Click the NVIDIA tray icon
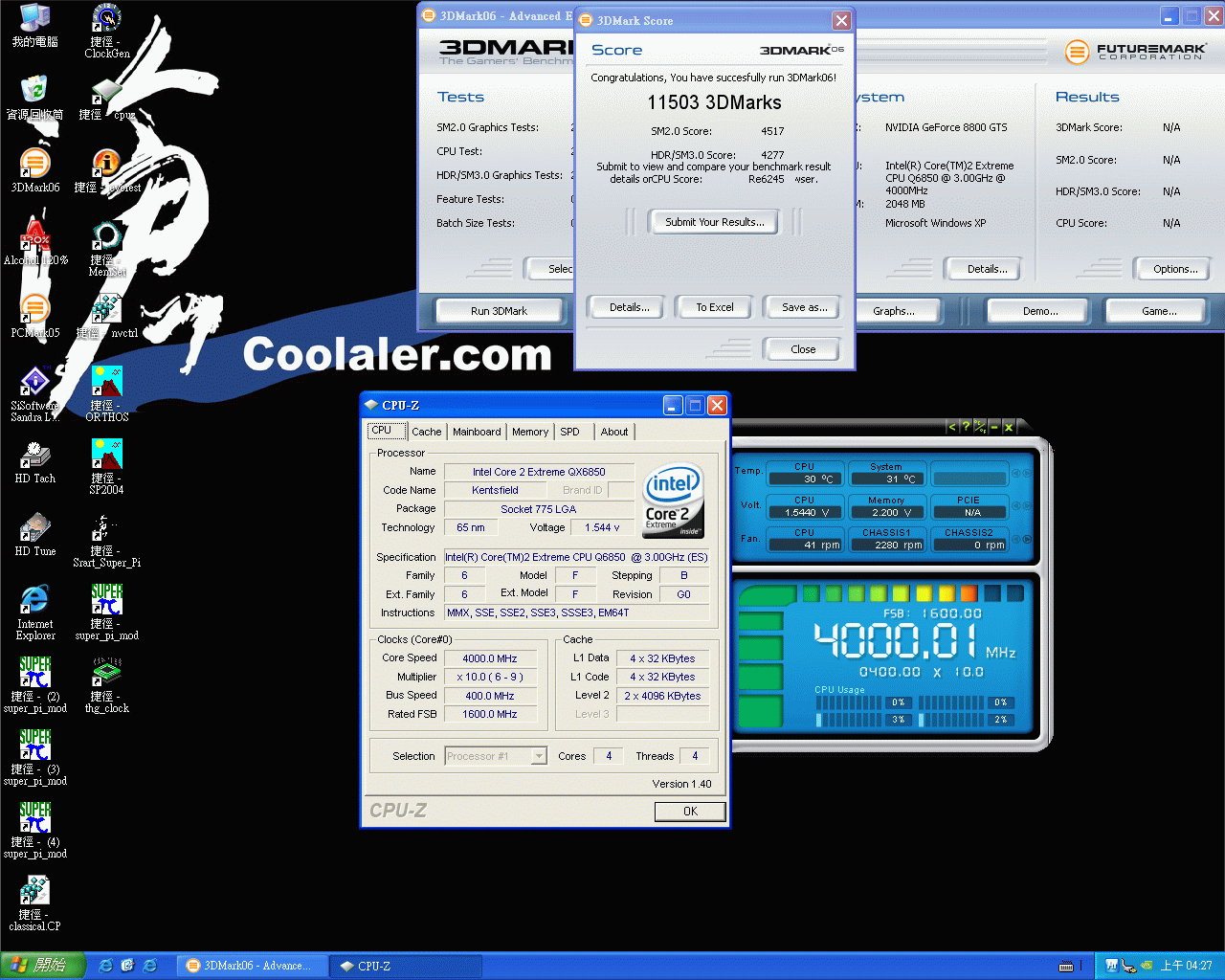Screen dimensions: 1225x980 pos(1145,966)
